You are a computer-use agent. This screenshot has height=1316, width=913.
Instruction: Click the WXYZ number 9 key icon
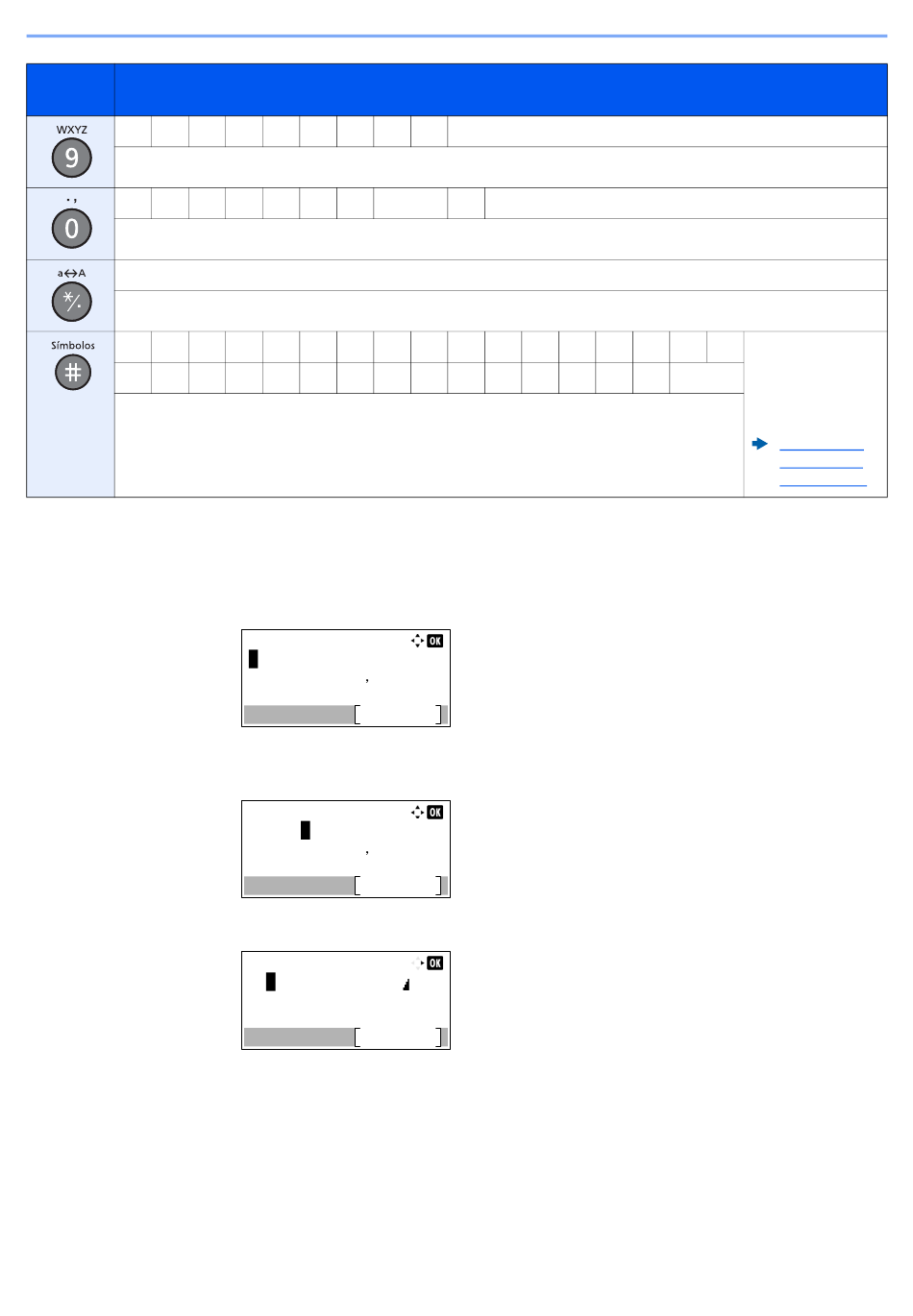tap(72, 158)
